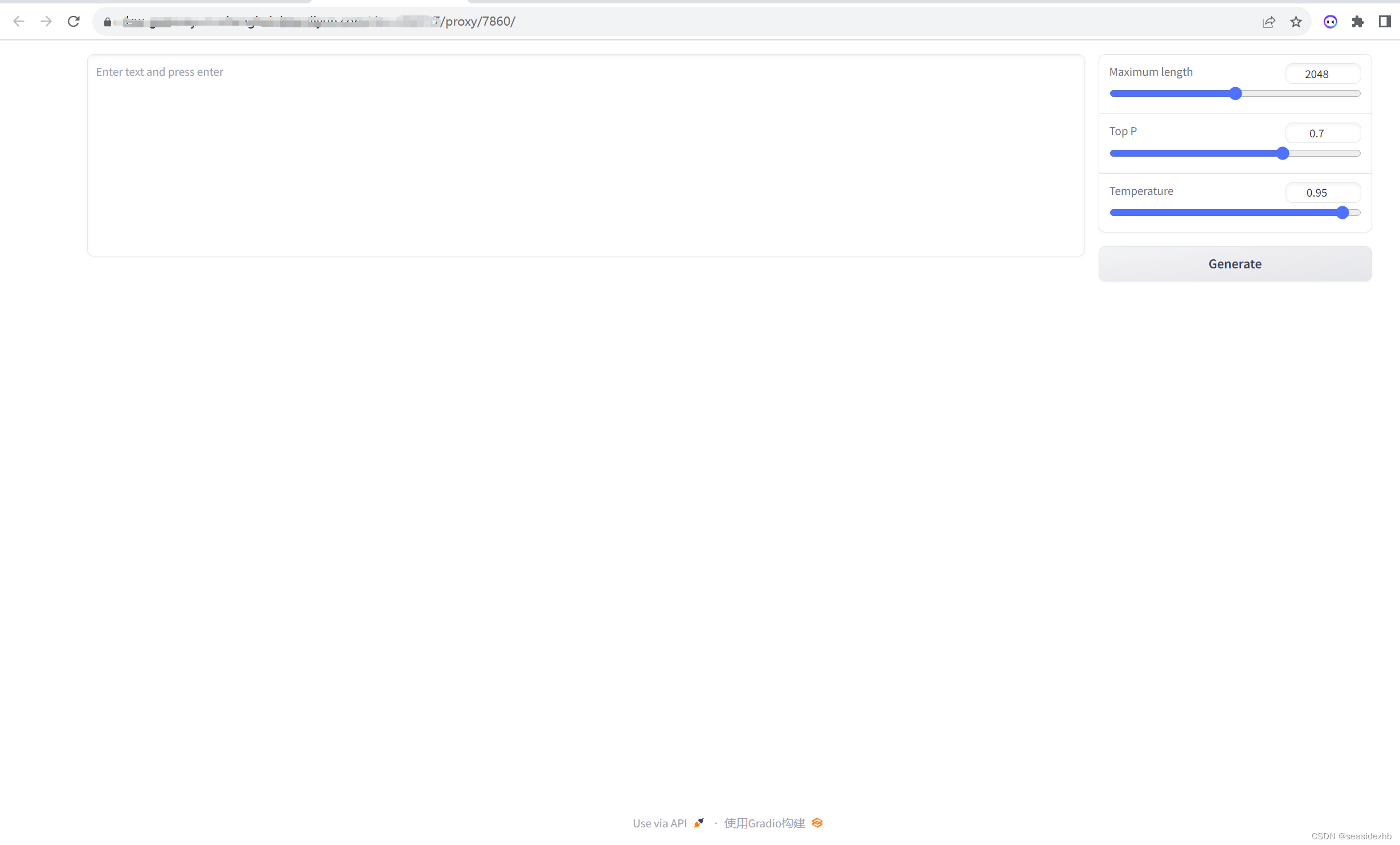Click the Generate button
The height and width of the screenshot is (845, 1400).
pos(1235,263)
